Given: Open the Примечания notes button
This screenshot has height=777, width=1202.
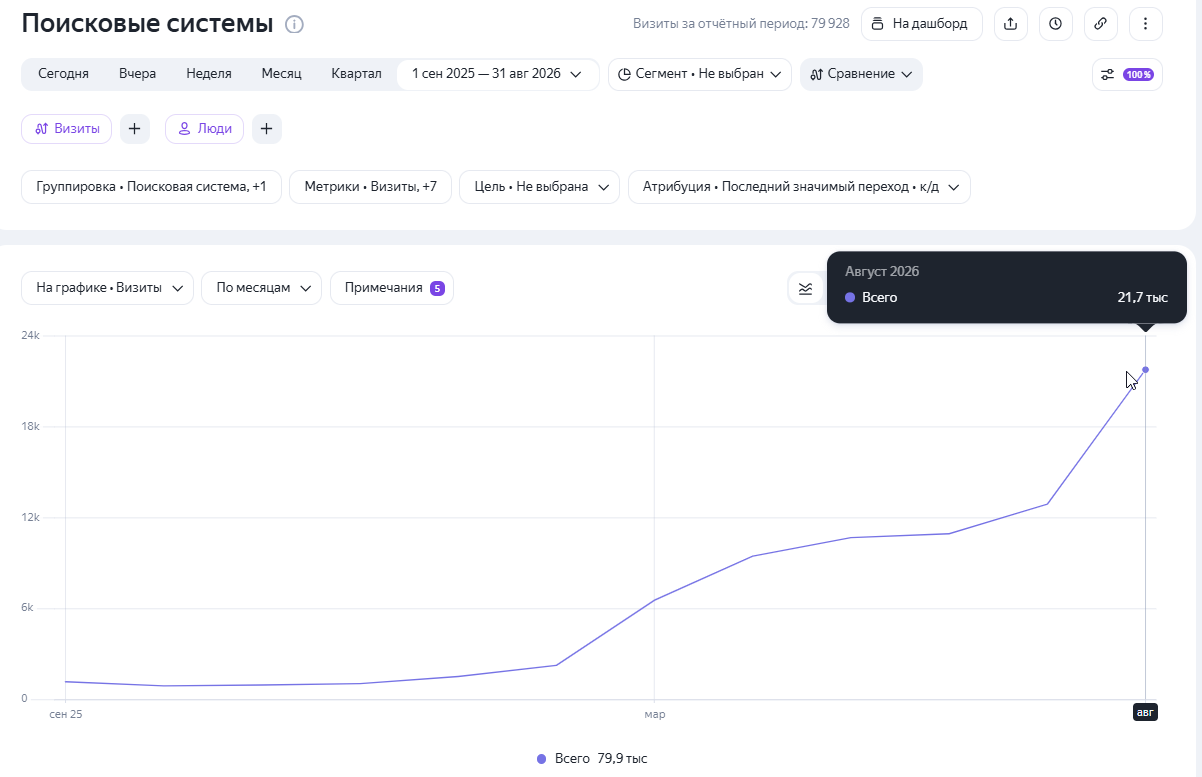Looking at the screenshot, I should 392,288.
